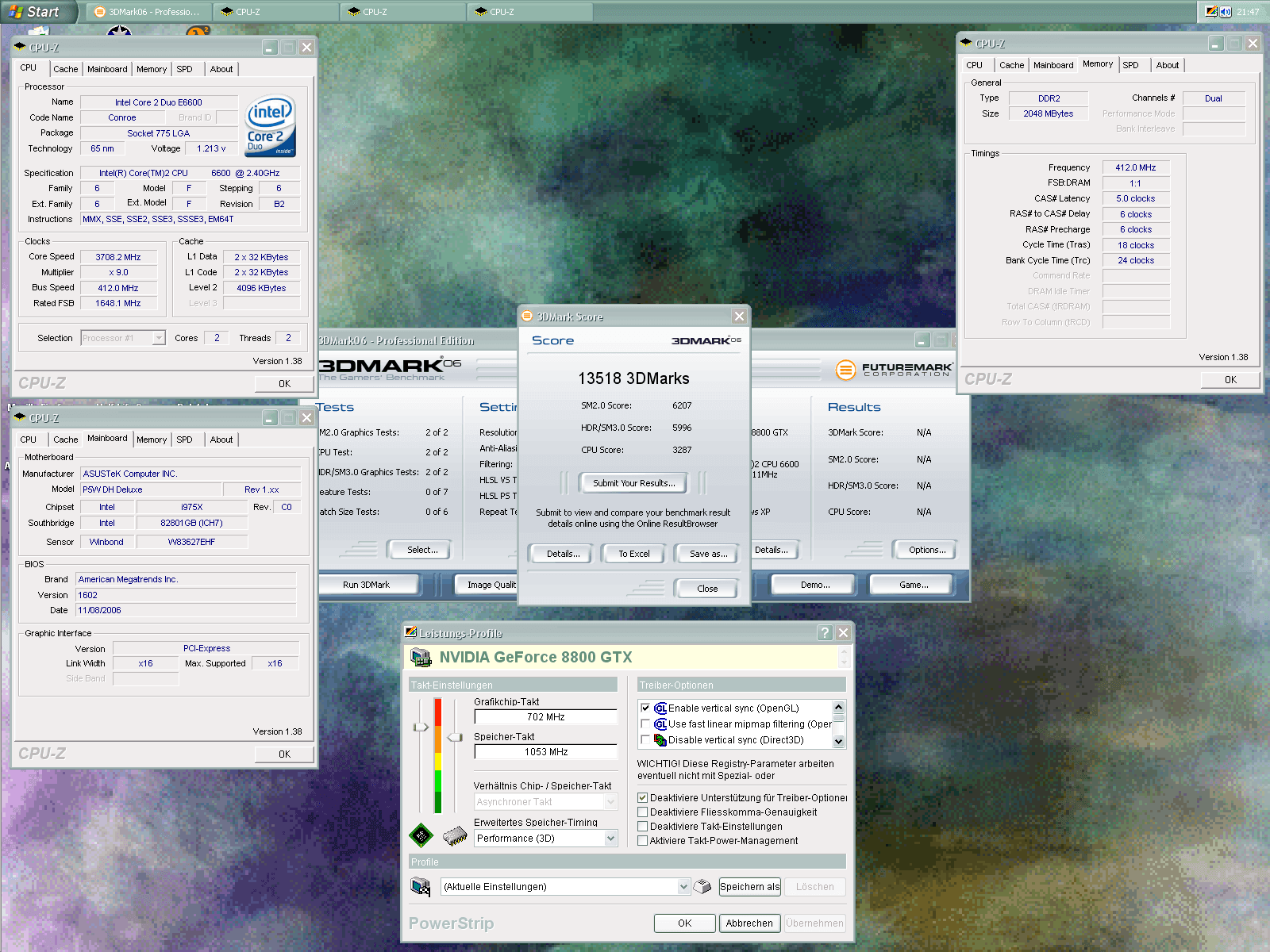
Task: Click the Demo button in 3DMark06
Action: pos(815,585)
